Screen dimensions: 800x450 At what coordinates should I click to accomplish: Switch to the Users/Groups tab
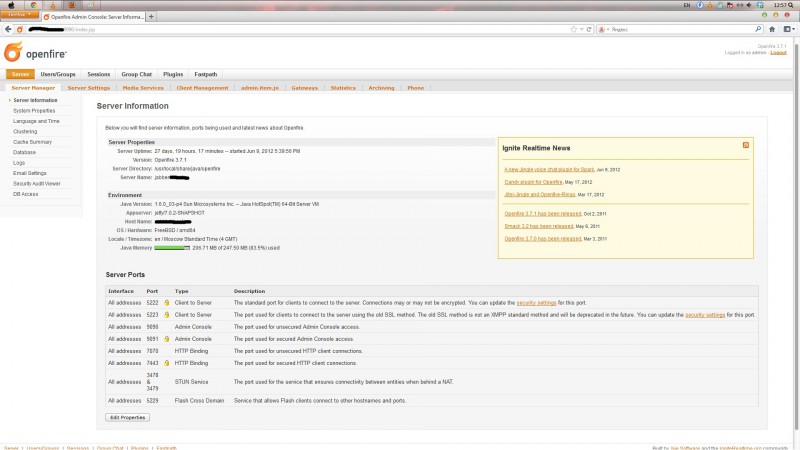58,74
